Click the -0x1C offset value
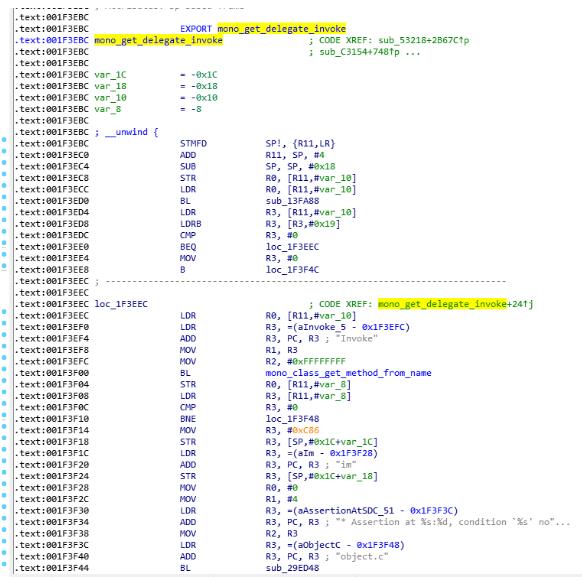Image resolution: width=582 pixels, height=582 pixels. 205,75
